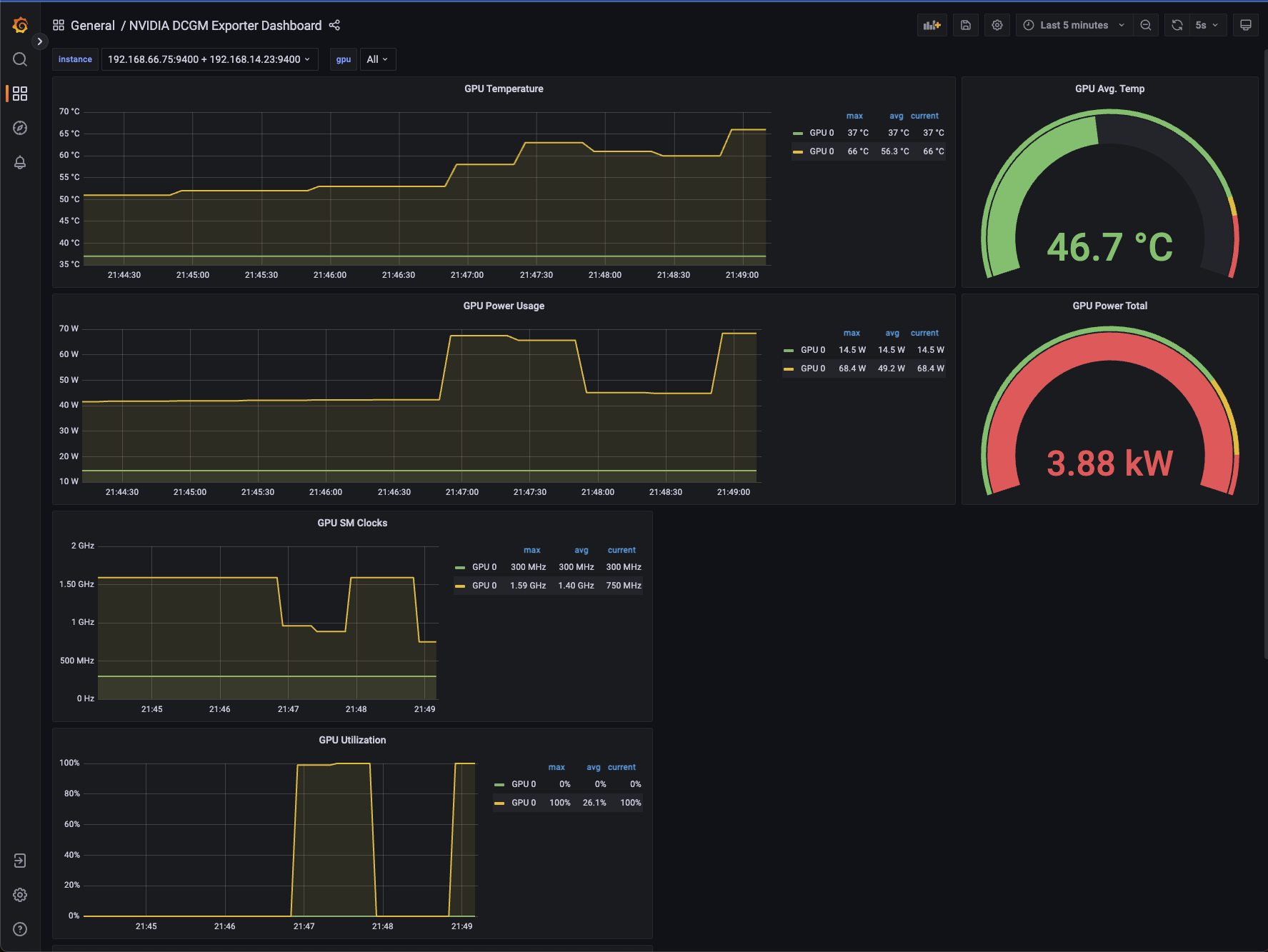1268x952 pixels.
Task: Save dashboard using the floppy disk icon
Action: (x=965, y=25)
